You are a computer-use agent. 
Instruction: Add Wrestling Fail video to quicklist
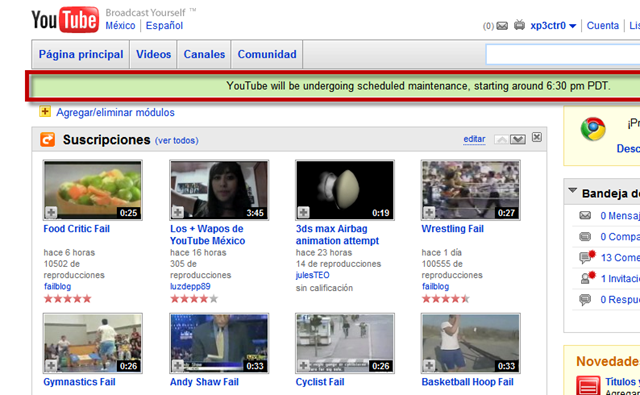429,212
